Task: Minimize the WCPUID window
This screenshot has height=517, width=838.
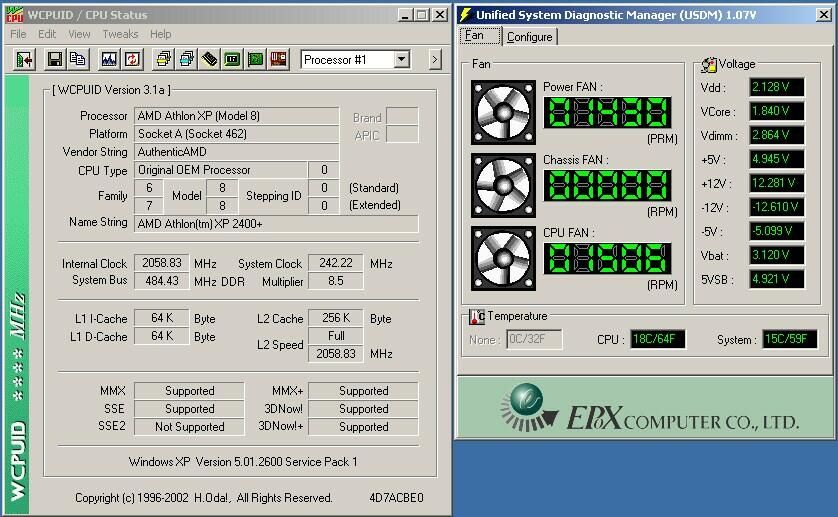Action: (405, 15)
